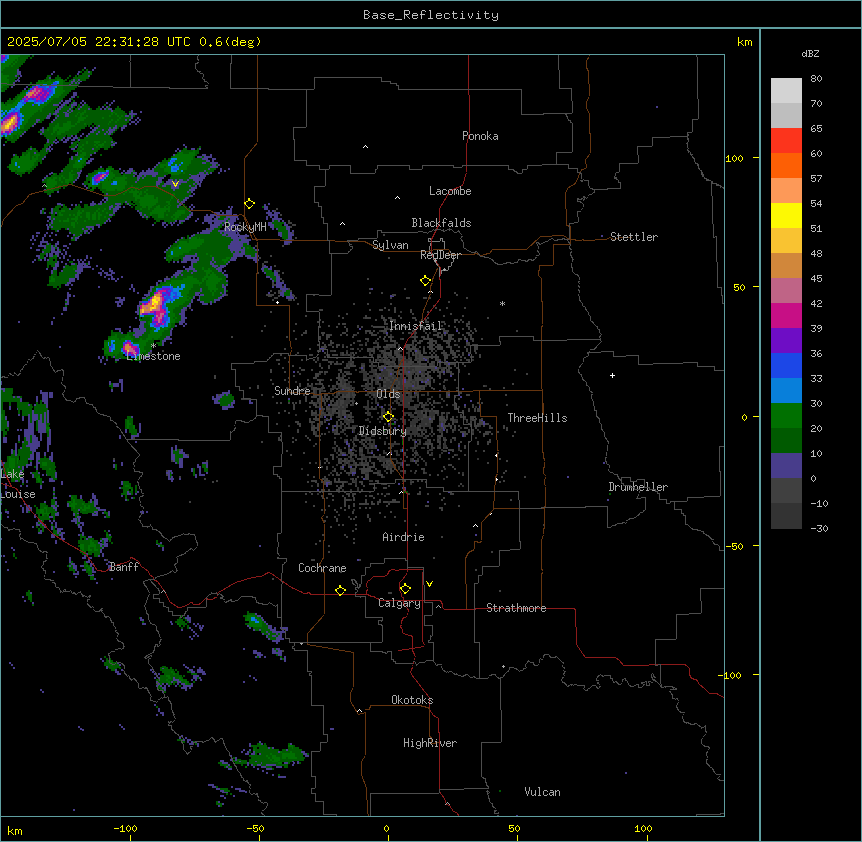This screenshot has width=862, height=842.
Task: Select the Olds label
Action: [x=388, y=394]
